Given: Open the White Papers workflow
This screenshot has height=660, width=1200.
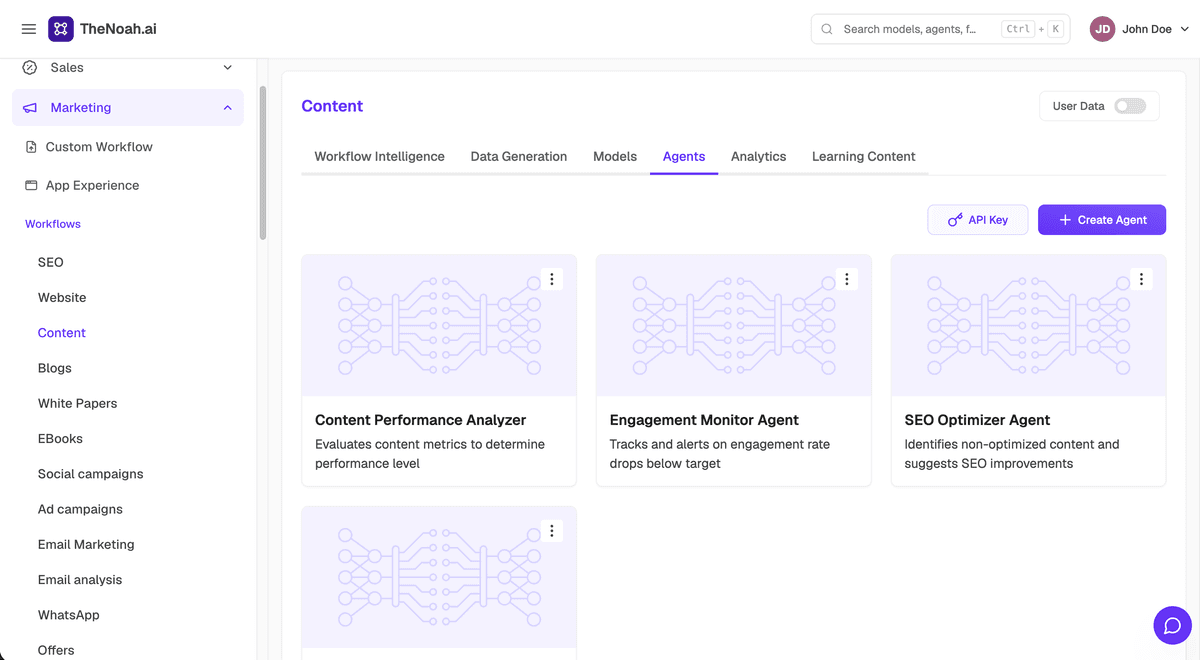Looking at the screenshot, I should click(77, 403).
